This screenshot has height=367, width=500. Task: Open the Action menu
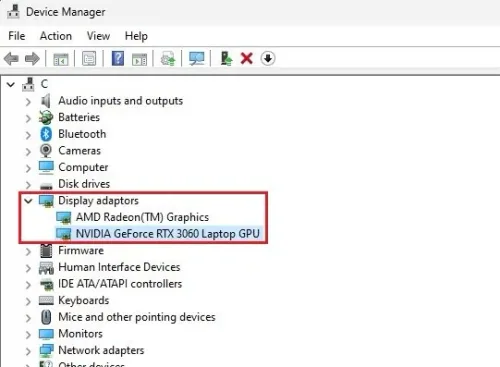[56, 36]
